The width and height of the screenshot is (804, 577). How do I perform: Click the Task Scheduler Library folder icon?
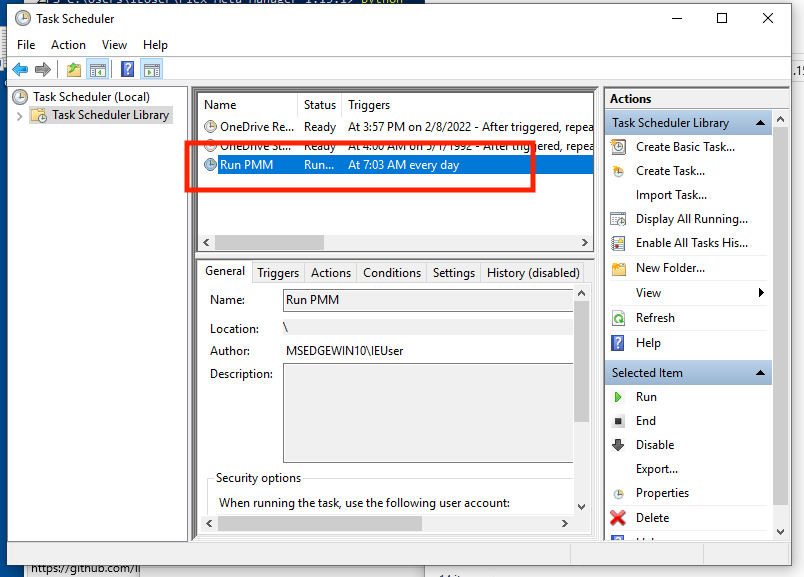(39, 115)
